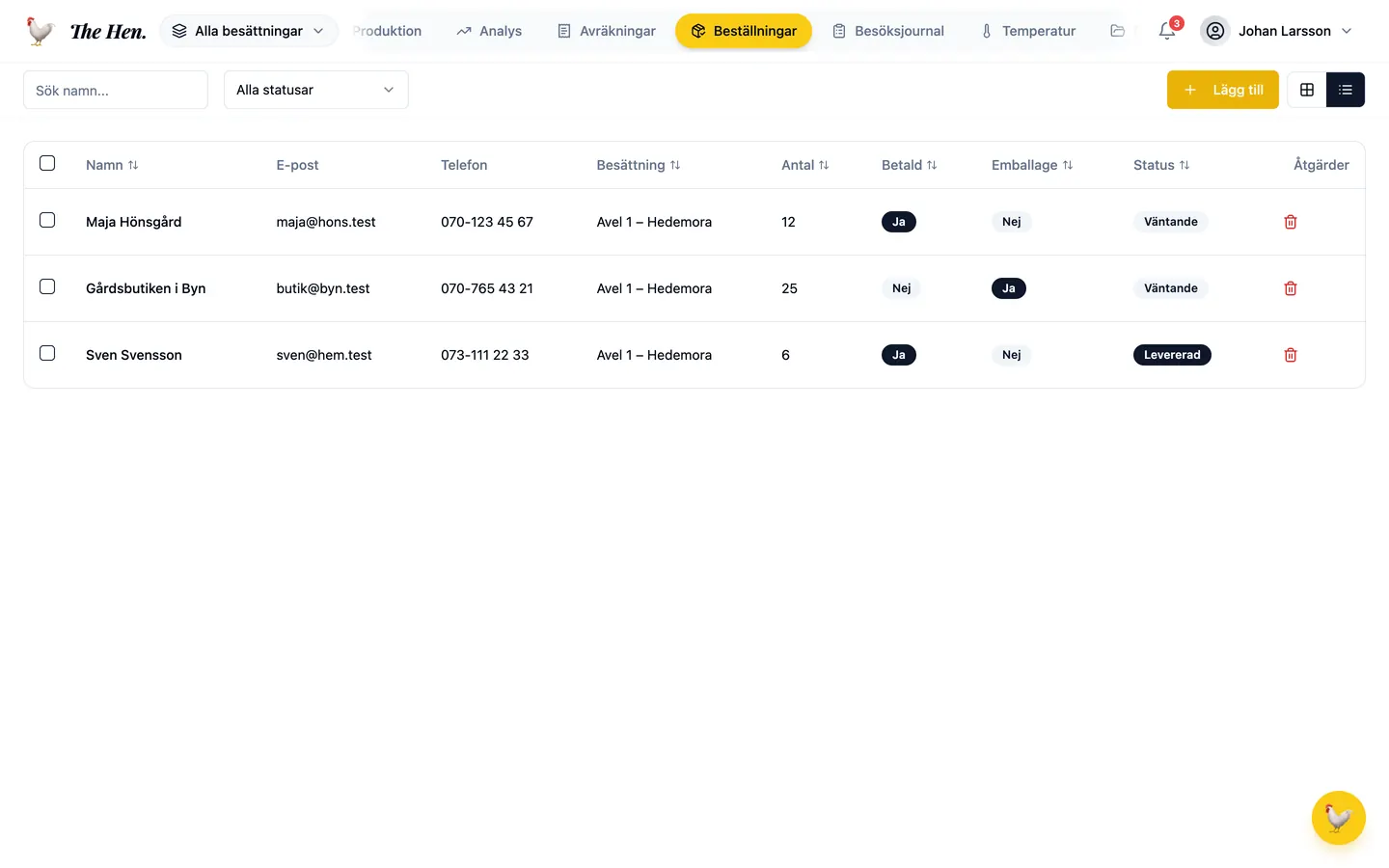Delete the Sven Svensson order
The width and height of the screenshot is (1389, 868).
click(x=1291, y=355)
